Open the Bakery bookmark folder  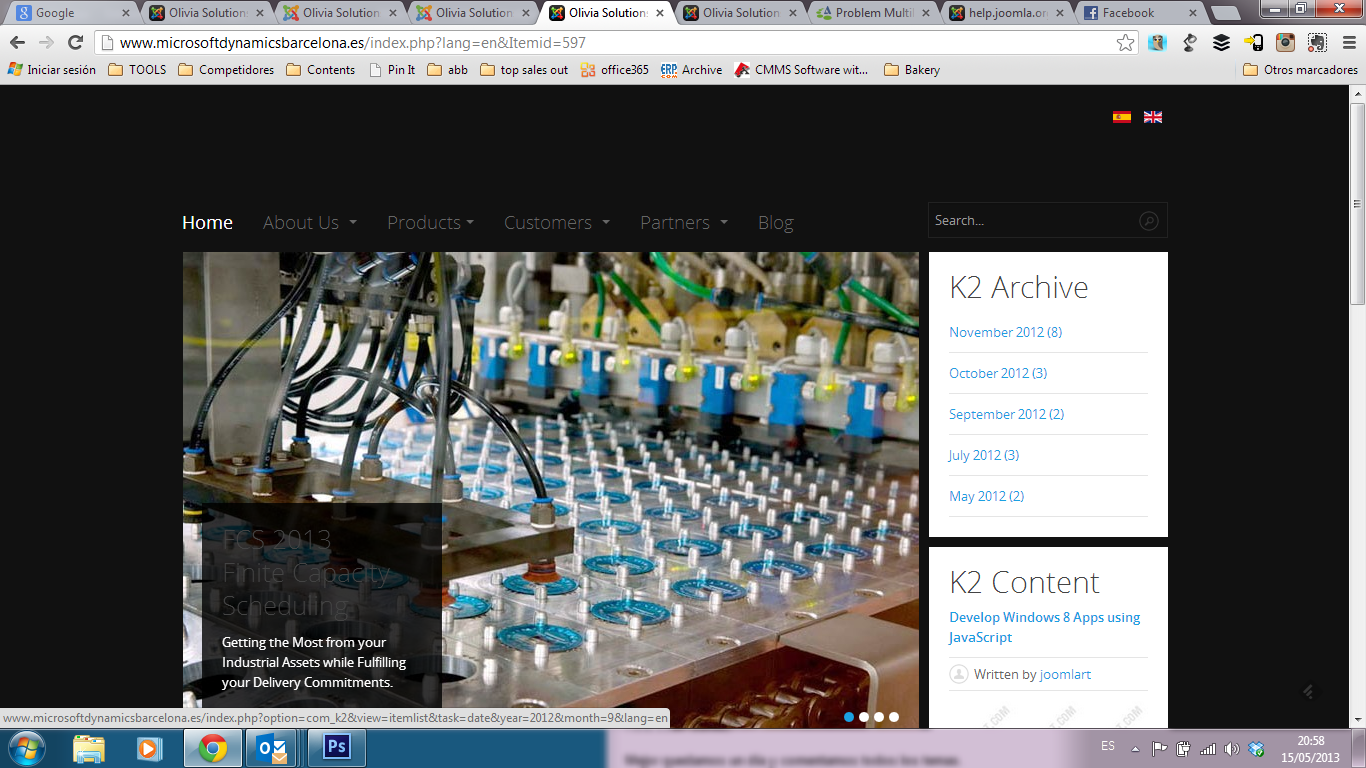point(912,70)
